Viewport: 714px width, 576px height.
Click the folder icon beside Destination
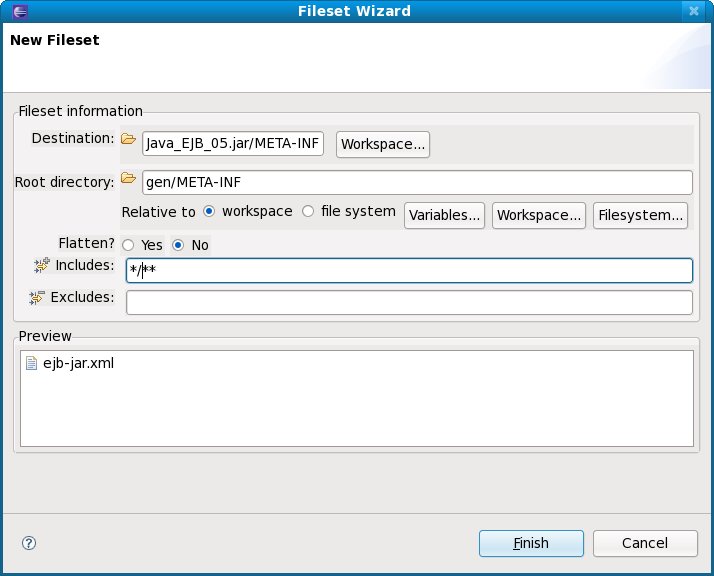pyautogui.click(x=127, y=139)
